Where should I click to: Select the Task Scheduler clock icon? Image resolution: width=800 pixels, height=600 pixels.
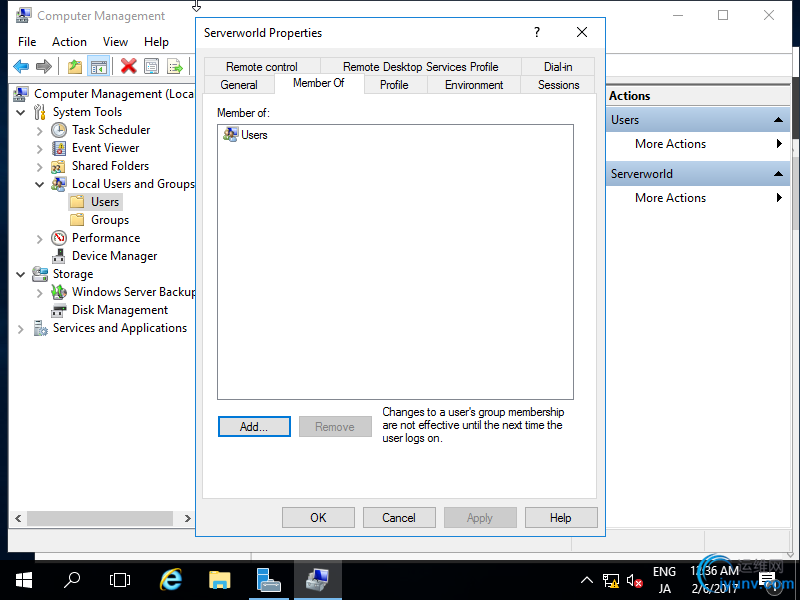click(x=59, y=130)
